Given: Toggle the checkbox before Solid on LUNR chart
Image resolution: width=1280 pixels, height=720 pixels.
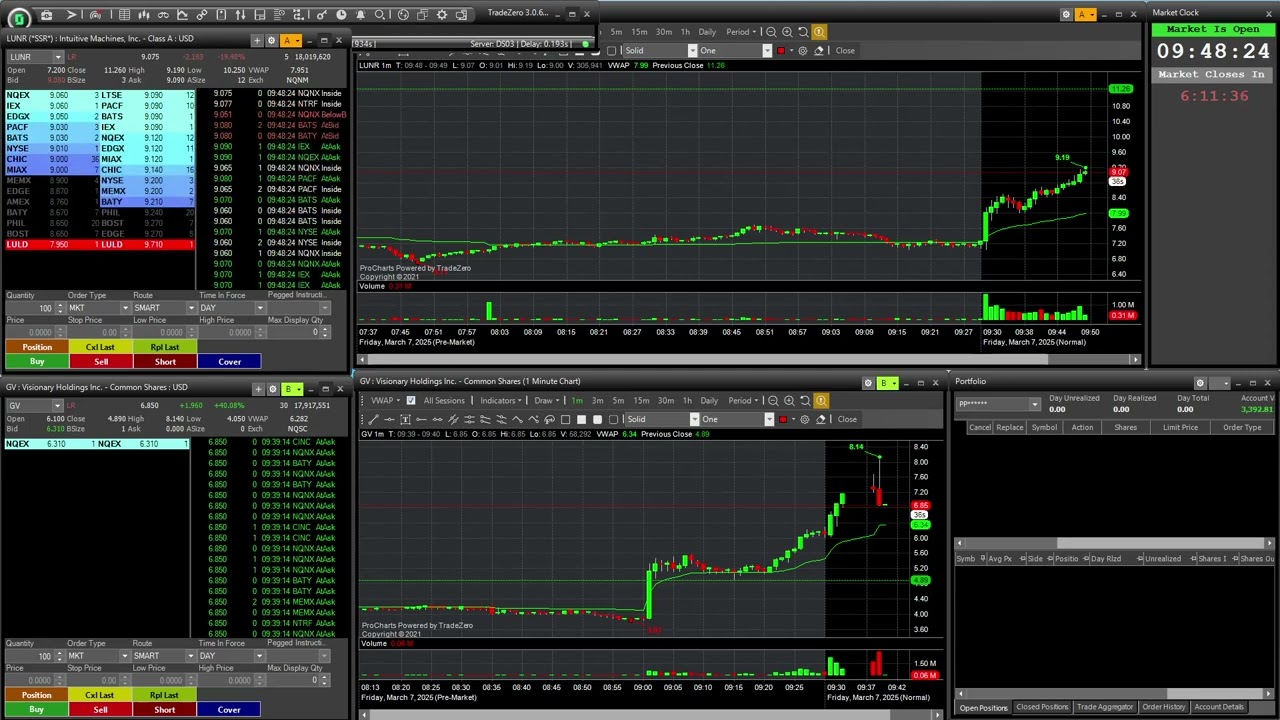Looking at the screenshot, I should point(613,50).
